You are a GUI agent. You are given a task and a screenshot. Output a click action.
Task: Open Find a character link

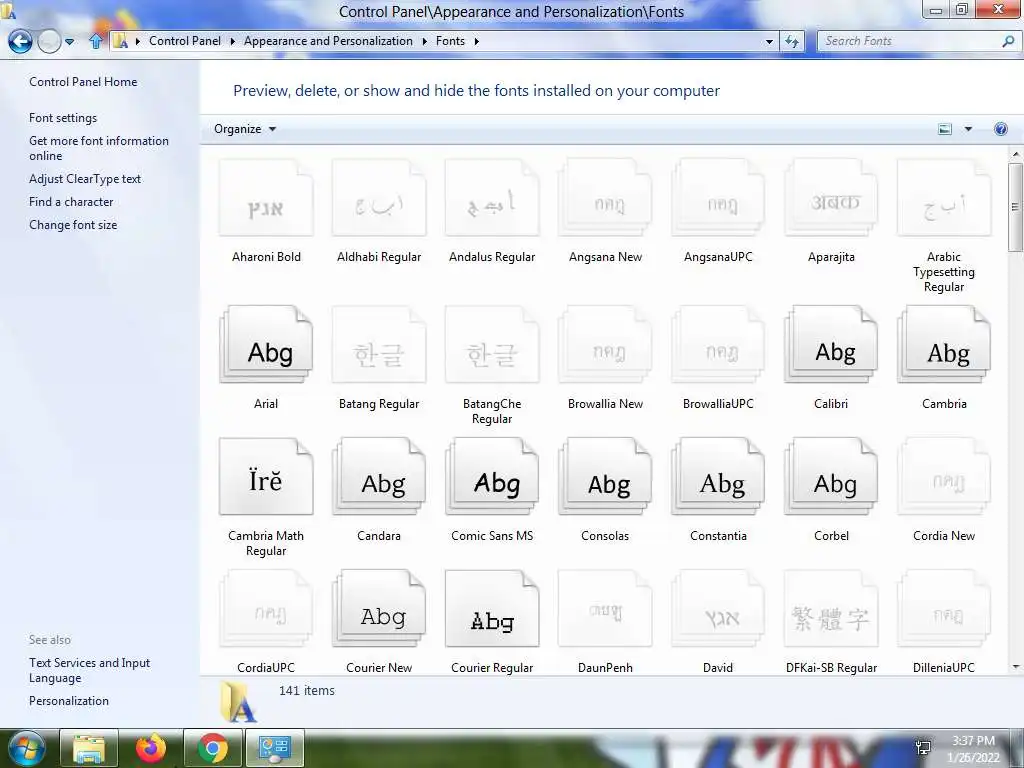point(71,202)
